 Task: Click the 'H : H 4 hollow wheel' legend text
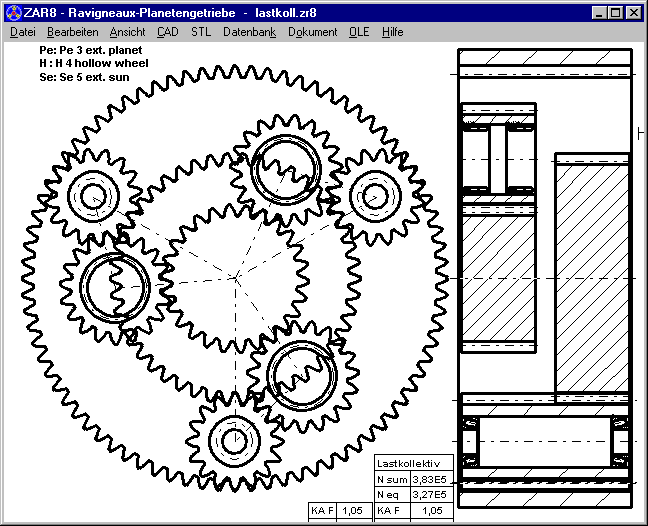click(93, 63)
